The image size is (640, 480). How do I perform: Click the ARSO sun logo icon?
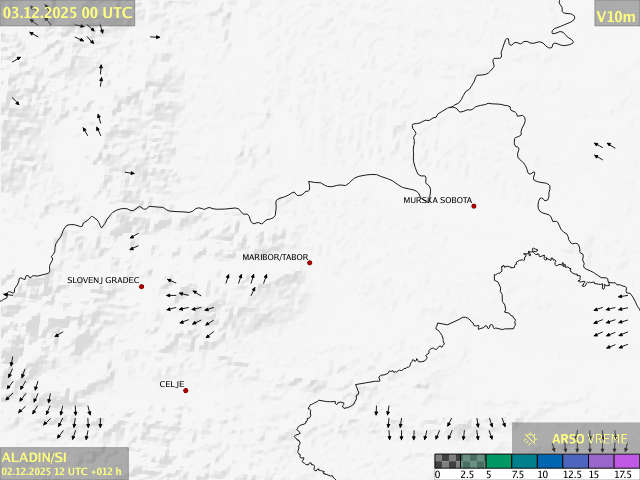coord(531,439)
